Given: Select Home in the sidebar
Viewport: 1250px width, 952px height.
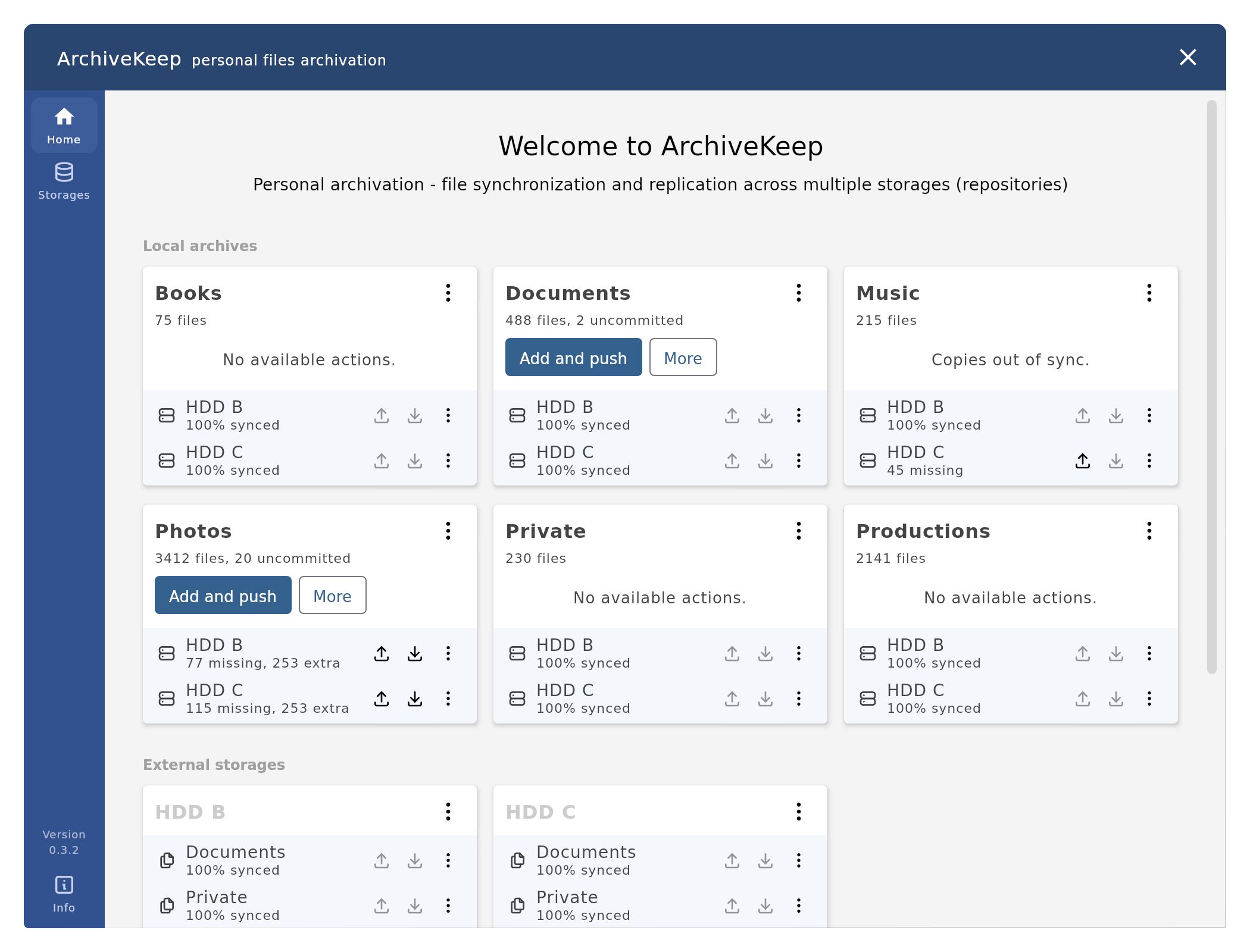Looking at the screenshot, I should [63, 124].
